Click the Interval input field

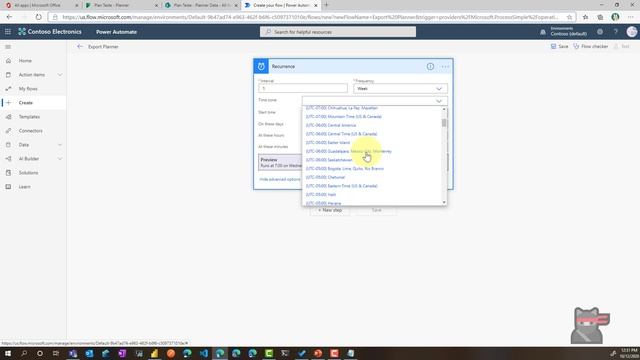click(303, 88)
